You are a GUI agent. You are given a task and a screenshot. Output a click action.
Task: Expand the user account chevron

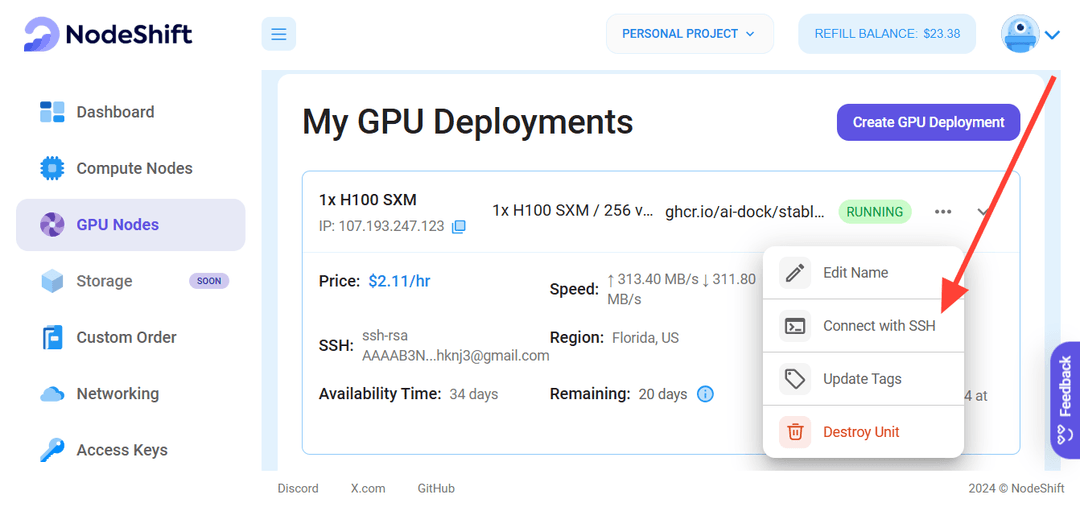coord(1052,34)
